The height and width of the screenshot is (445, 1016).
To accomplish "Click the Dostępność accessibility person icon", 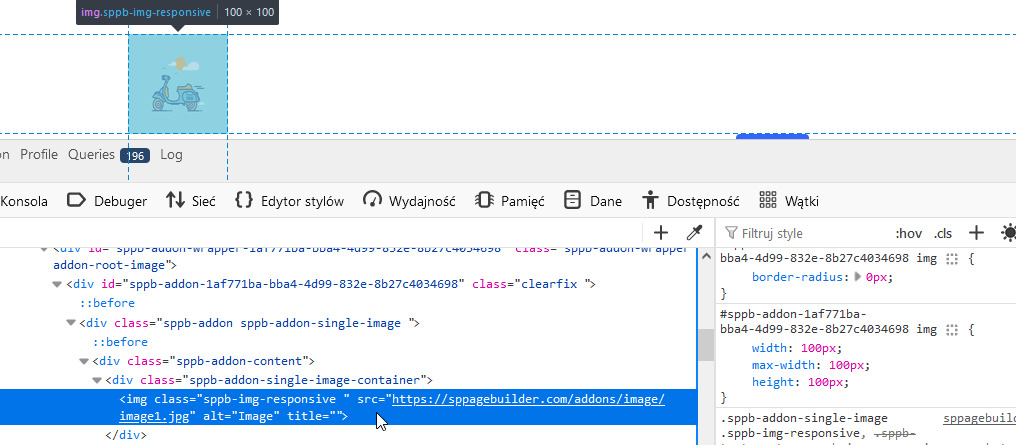I will click(652, 200).
